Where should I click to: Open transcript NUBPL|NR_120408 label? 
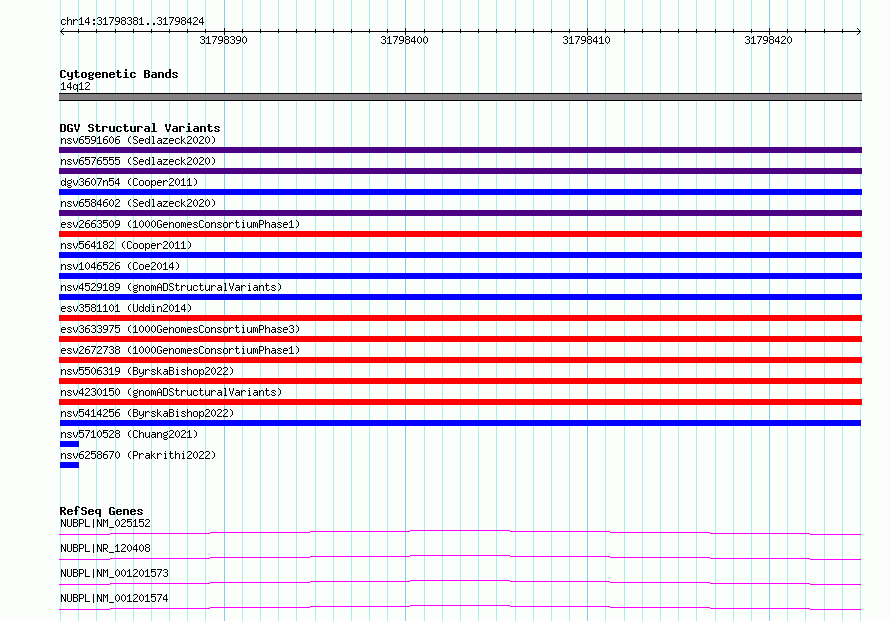105,548
